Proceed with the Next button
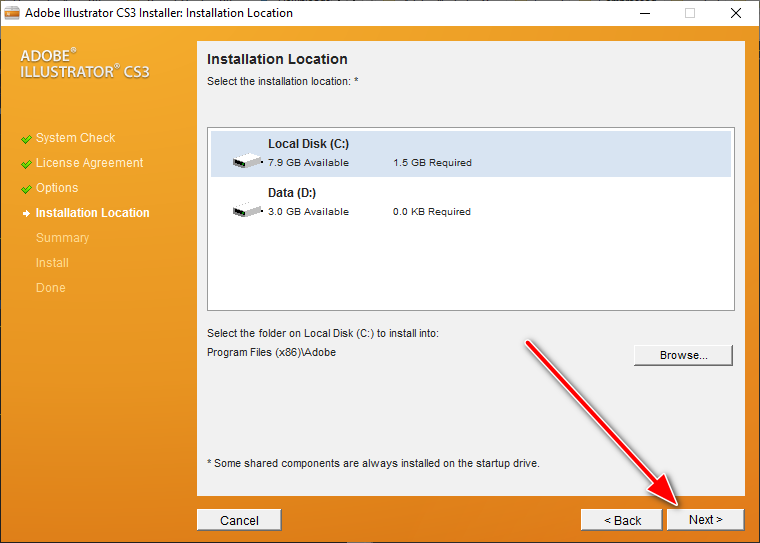Screen dimensions: 760x543 click(x=705, y=520)
